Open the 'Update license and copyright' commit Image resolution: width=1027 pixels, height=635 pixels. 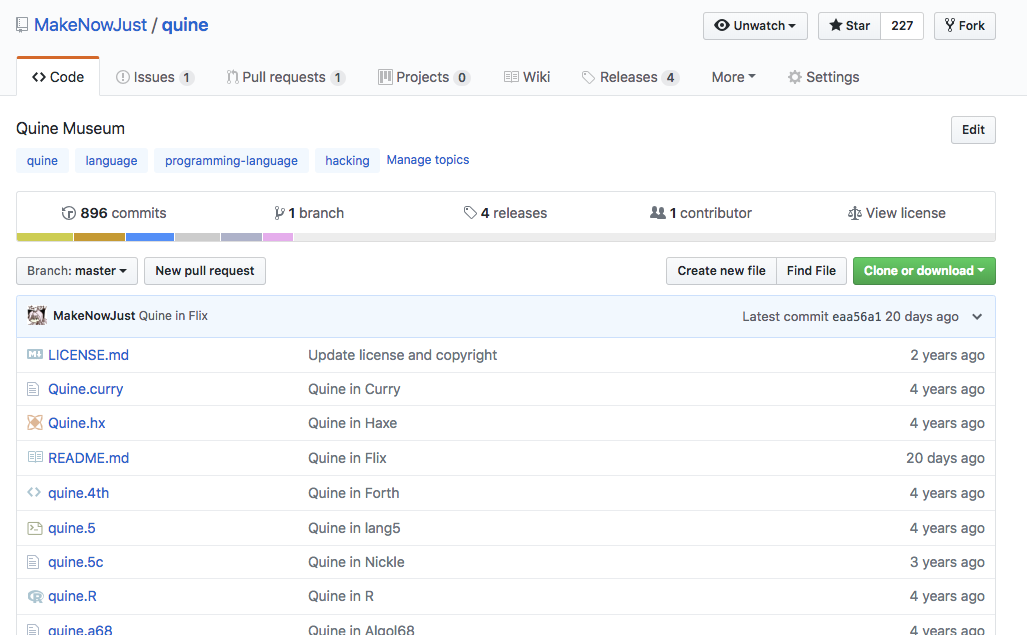[402, 355]
